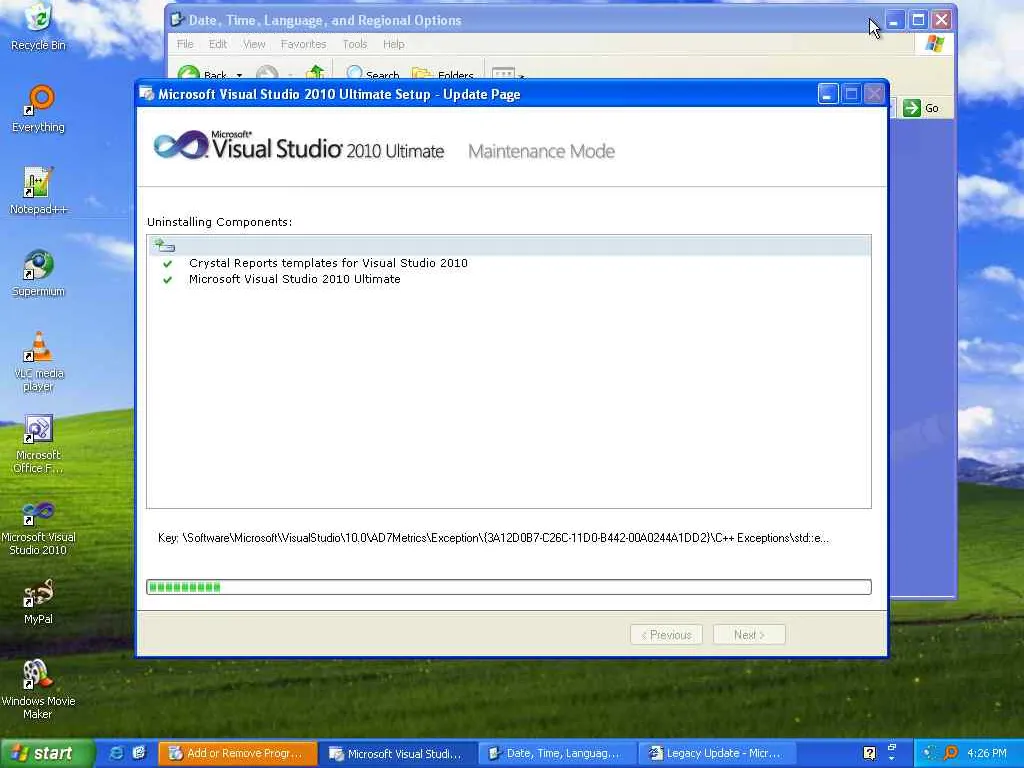This screenshot has width=1024, height=768.
Task: Open the Edit menu in Regional Options window
Action: point(217,44)
